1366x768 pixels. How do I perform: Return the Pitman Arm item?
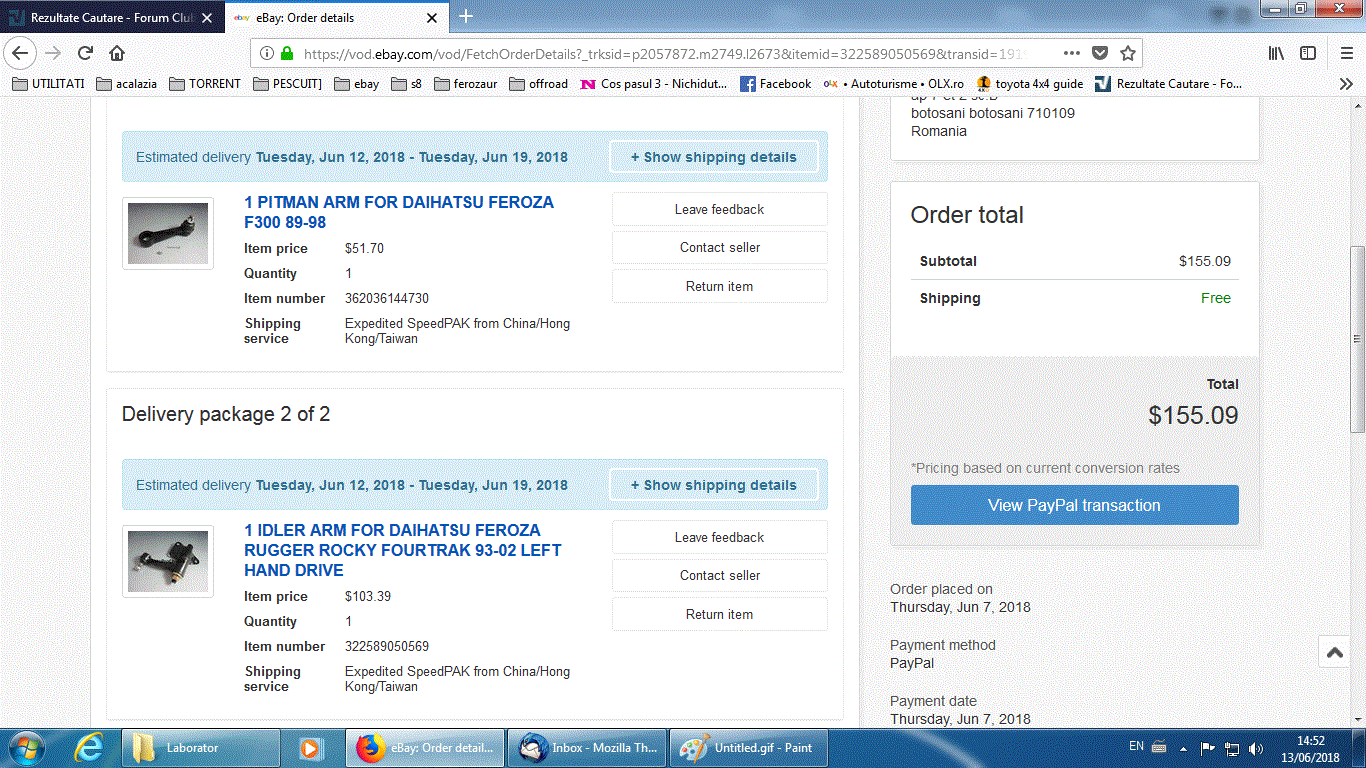720,286
